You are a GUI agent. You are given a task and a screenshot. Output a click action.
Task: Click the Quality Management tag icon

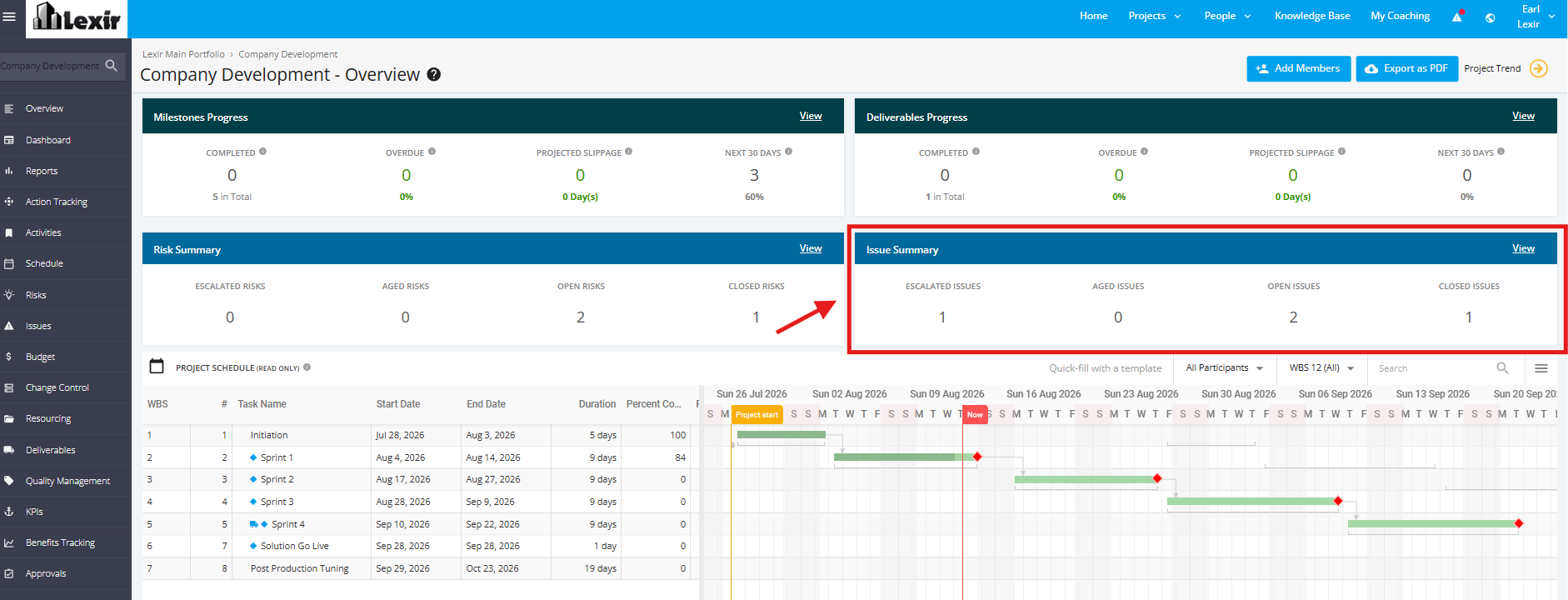[x=9, y=481]
